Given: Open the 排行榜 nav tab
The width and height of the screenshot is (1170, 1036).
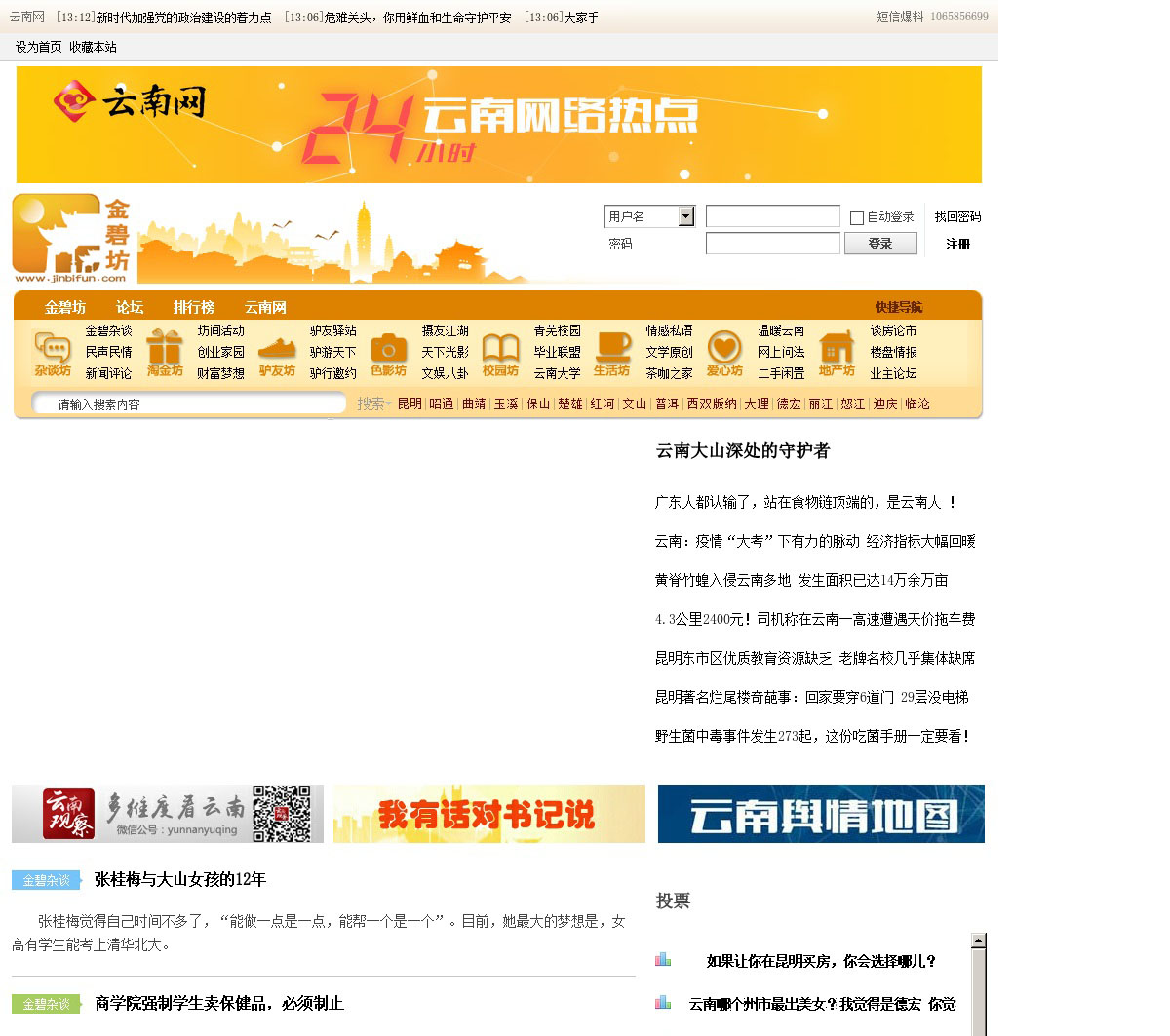Looking at the screenshot, I should pos(194,307).
